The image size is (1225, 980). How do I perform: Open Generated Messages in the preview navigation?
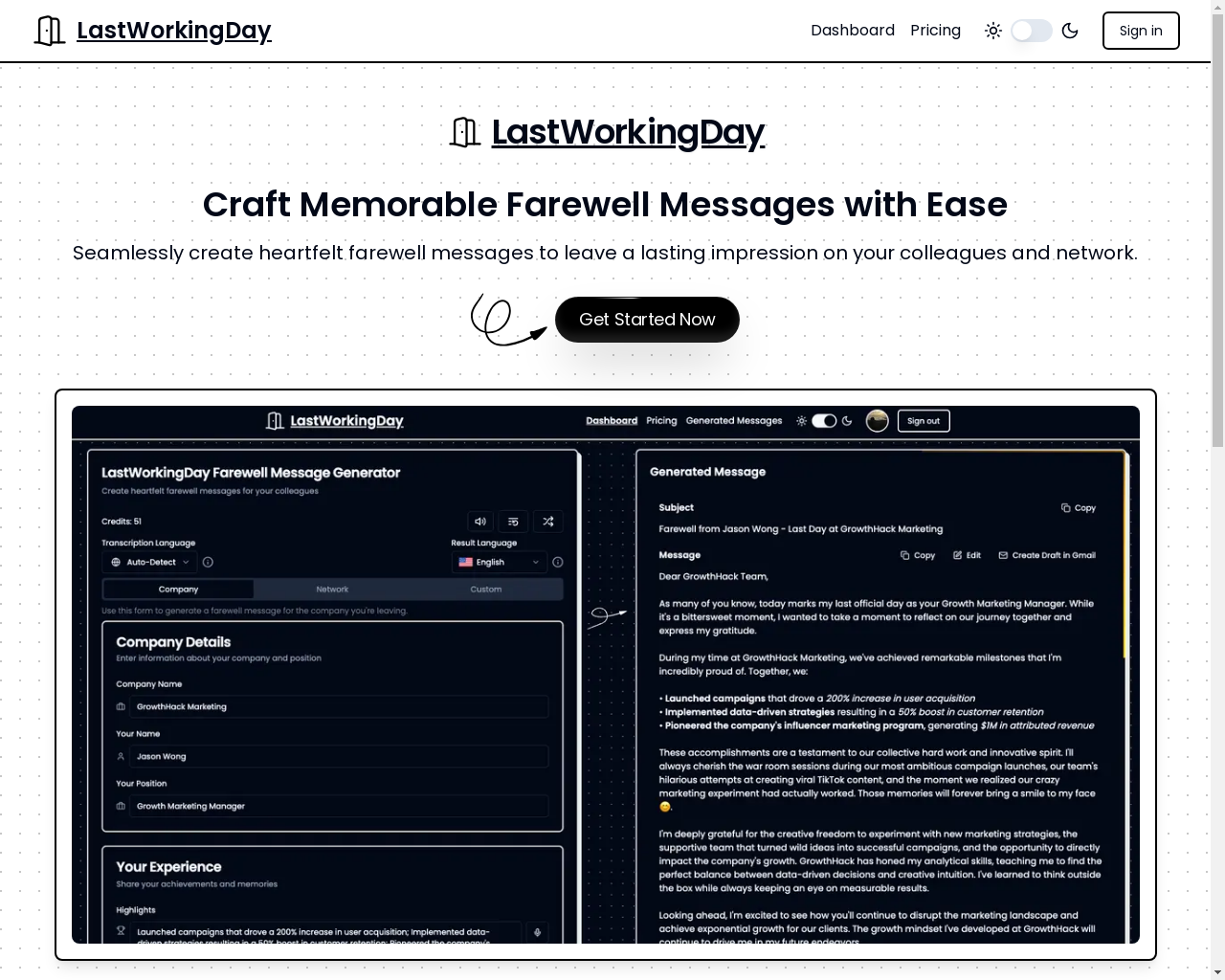(734, 421)
